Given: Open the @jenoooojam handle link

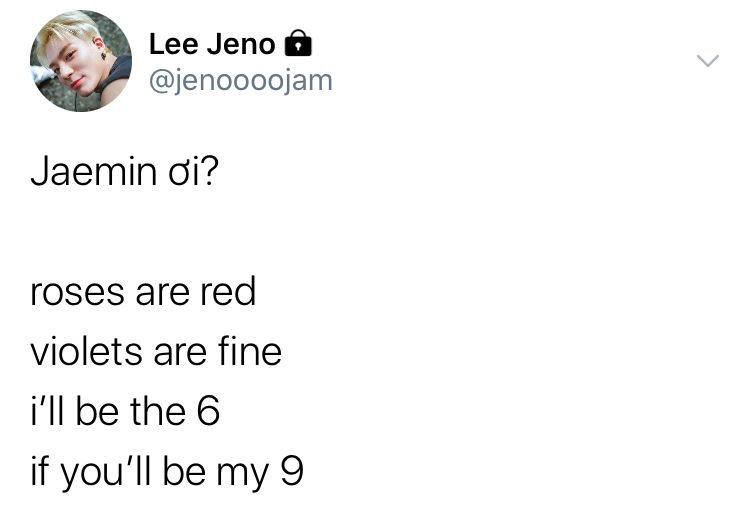Looking at the screenshot, I should (240, 80).
